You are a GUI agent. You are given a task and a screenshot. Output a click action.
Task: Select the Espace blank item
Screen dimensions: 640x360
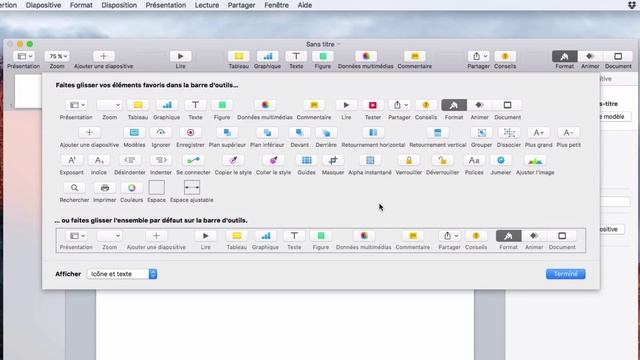click(156, 188)
